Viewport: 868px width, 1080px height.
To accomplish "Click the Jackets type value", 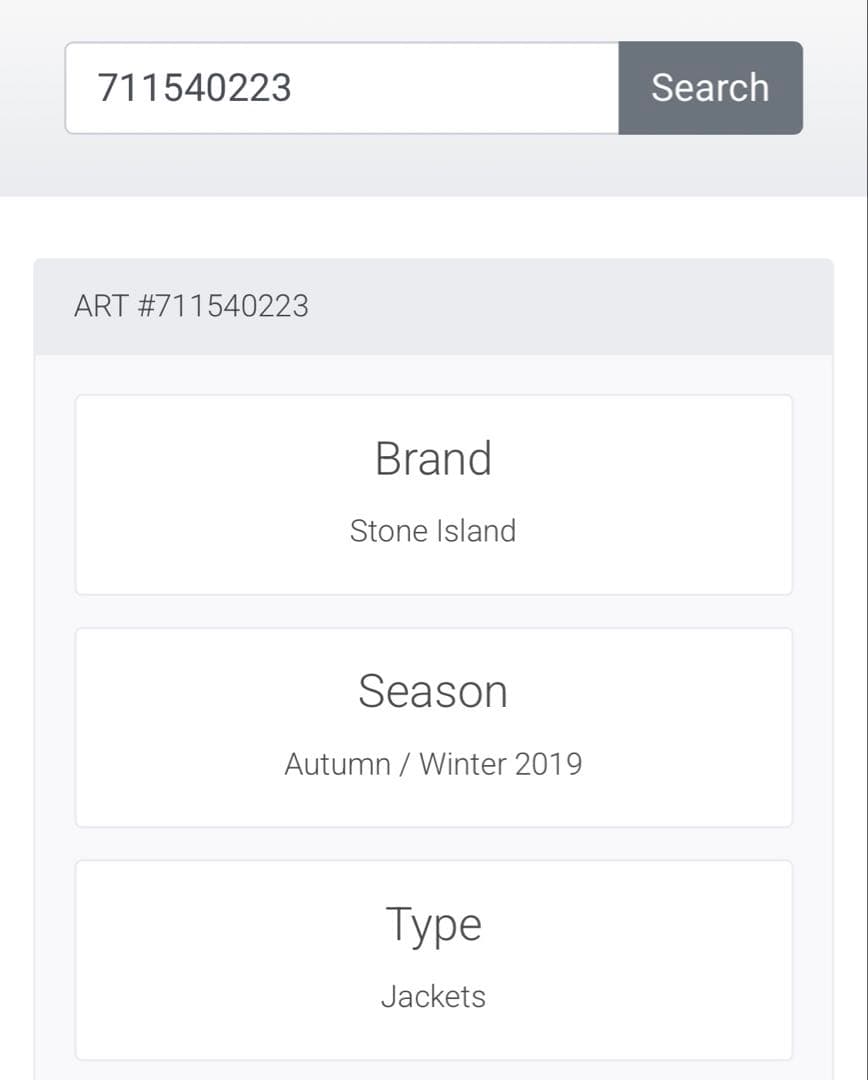I will tap(433, 997).
